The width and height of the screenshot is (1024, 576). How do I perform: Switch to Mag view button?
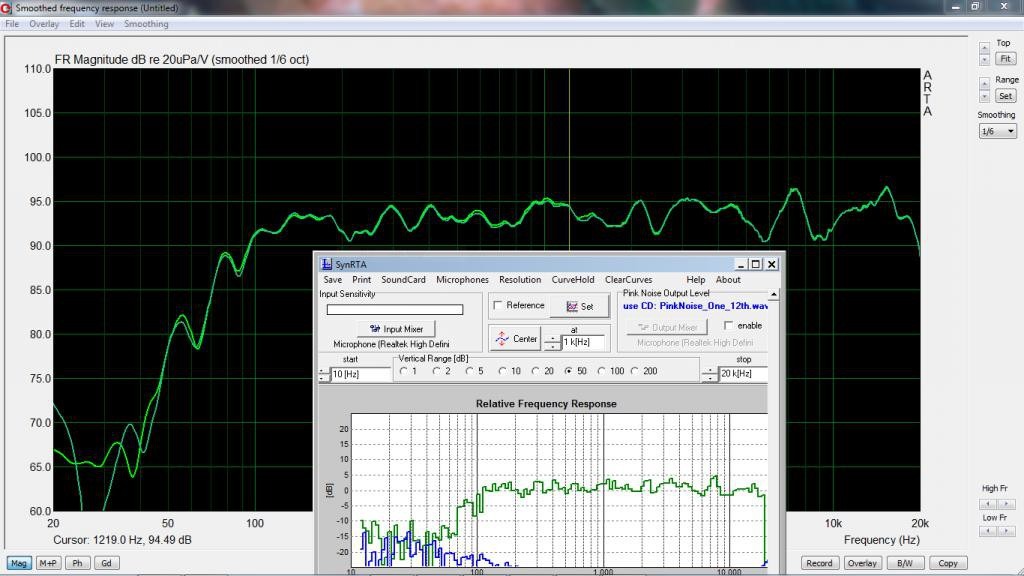(19, 563)
